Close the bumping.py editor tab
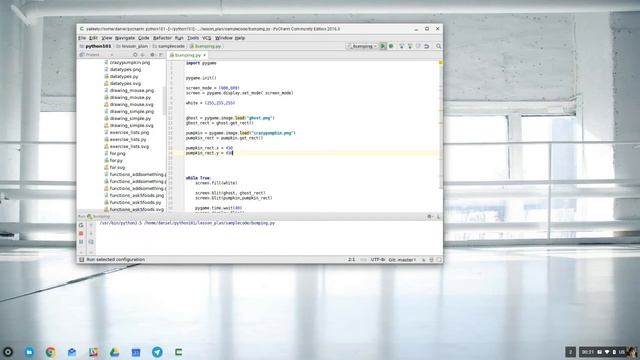Viewport: 640px width, 360px height. click(204, 55)
